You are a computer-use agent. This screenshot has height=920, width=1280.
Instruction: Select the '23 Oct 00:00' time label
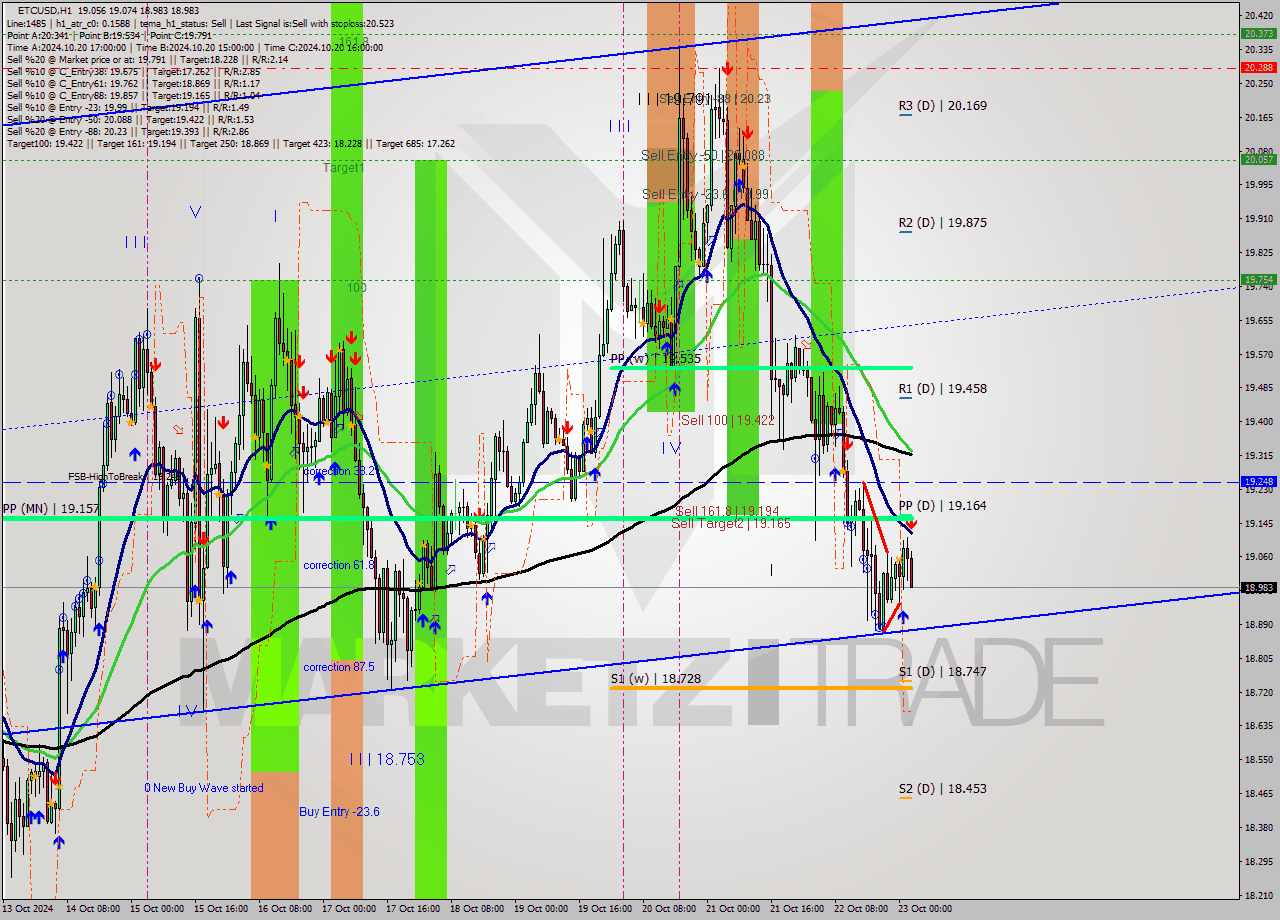(926, 909)
